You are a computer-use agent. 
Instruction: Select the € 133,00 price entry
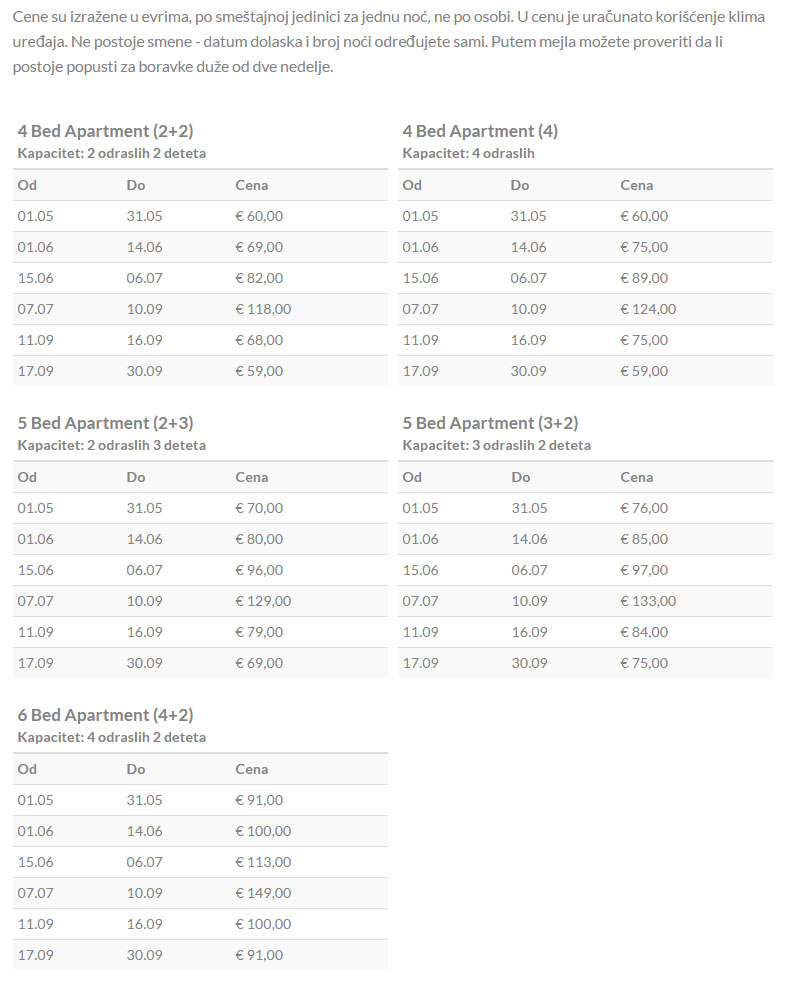click(648, 601)
